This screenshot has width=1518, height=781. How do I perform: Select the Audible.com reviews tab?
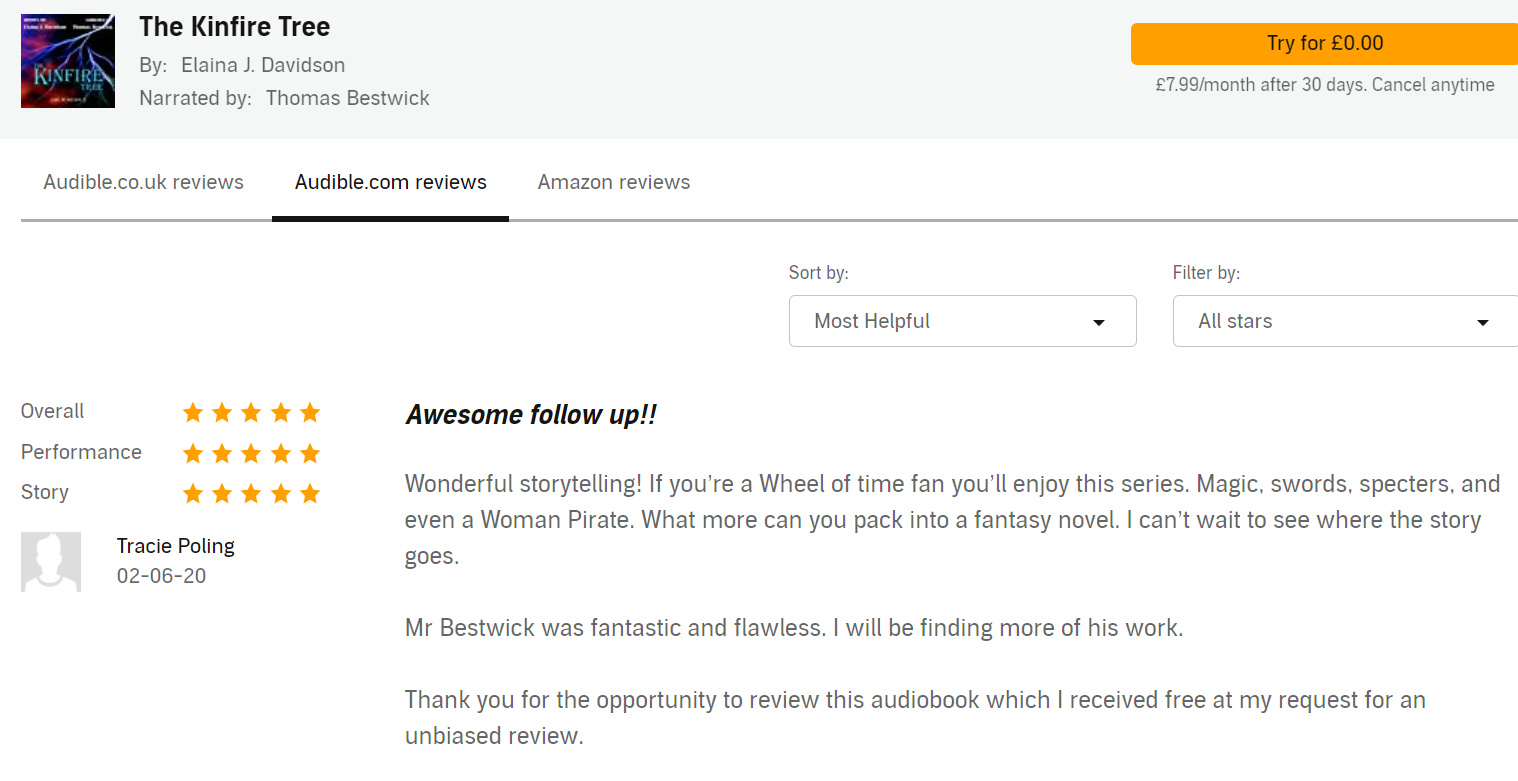[391, 182]
